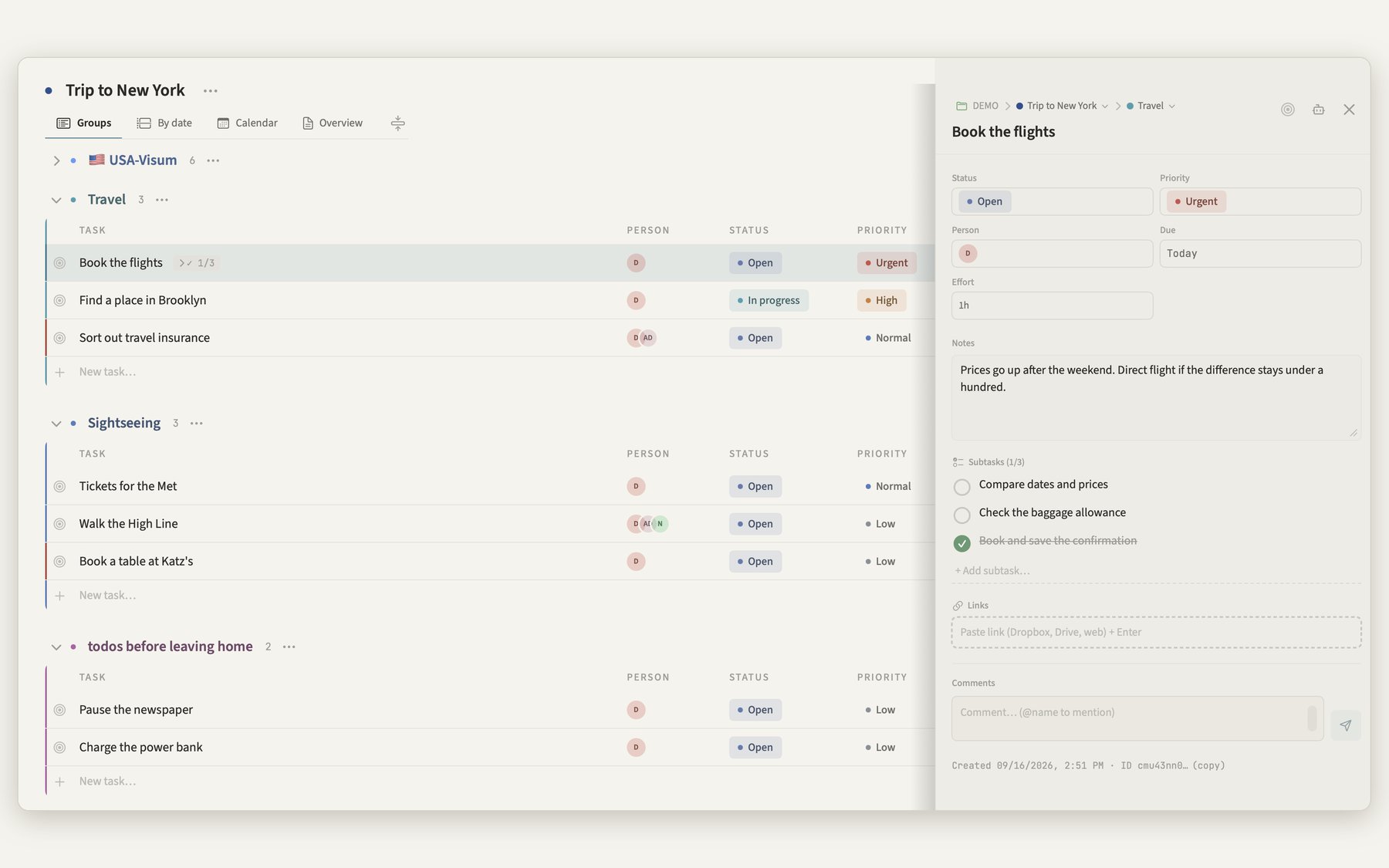Click the target icon for Walk the High Line
1389x868 pixels.
pyautogui.click(x=59, y=524)
